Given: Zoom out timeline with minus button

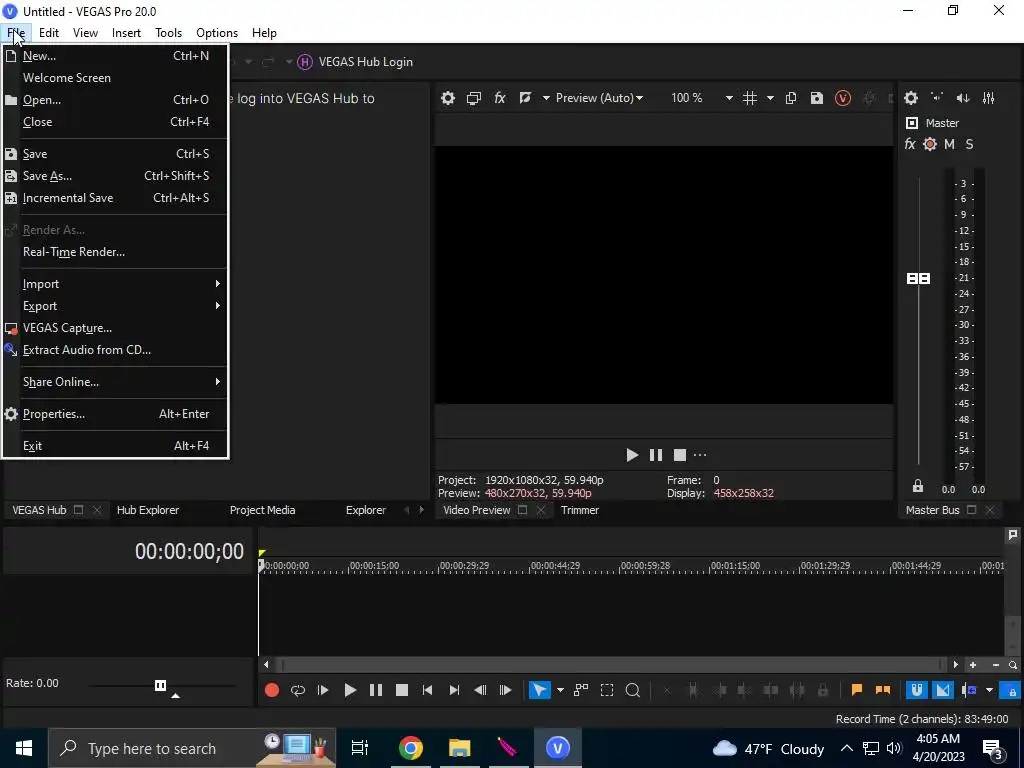Looking at the screenshot, I should pos(995,665).
